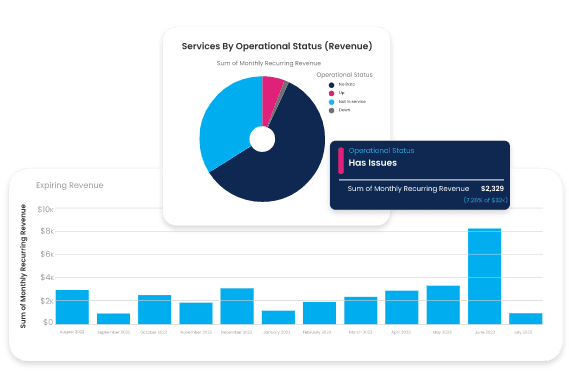This screenshot has width=569, height=373.
Task: Click the light blue Not In Service legend dot
Action: pyautogui.click(x=331, y=102)
